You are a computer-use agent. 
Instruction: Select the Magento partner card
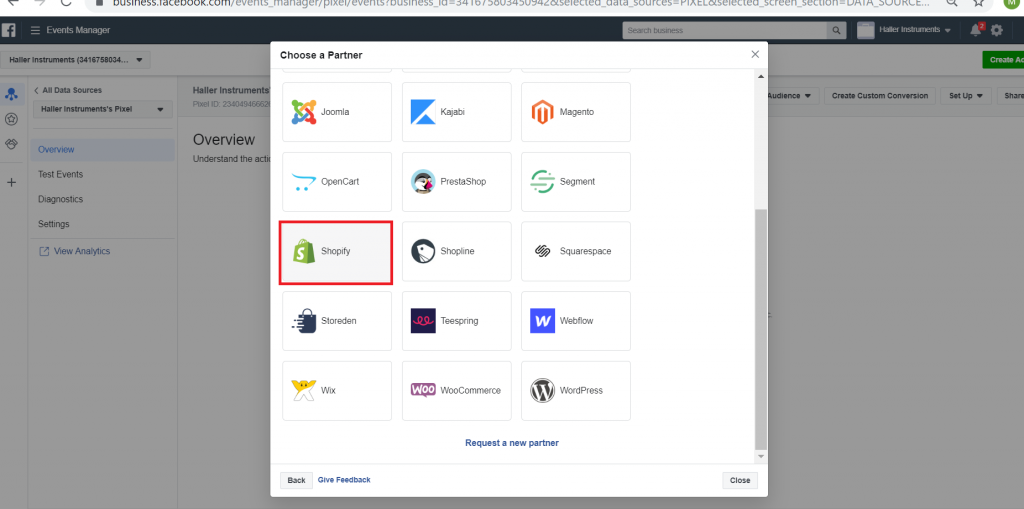(x=576, y=112)
